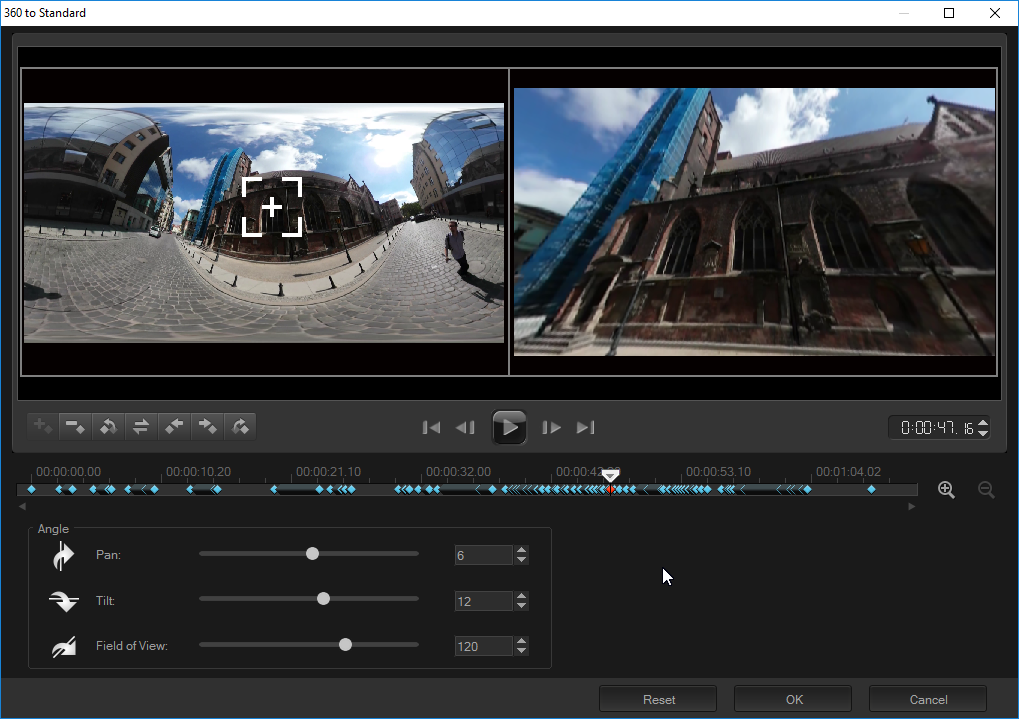Image resolution: width=1019 pixels, height=719 pixels.
Task: Step forward one frame
Action: [x=551, y=428]
